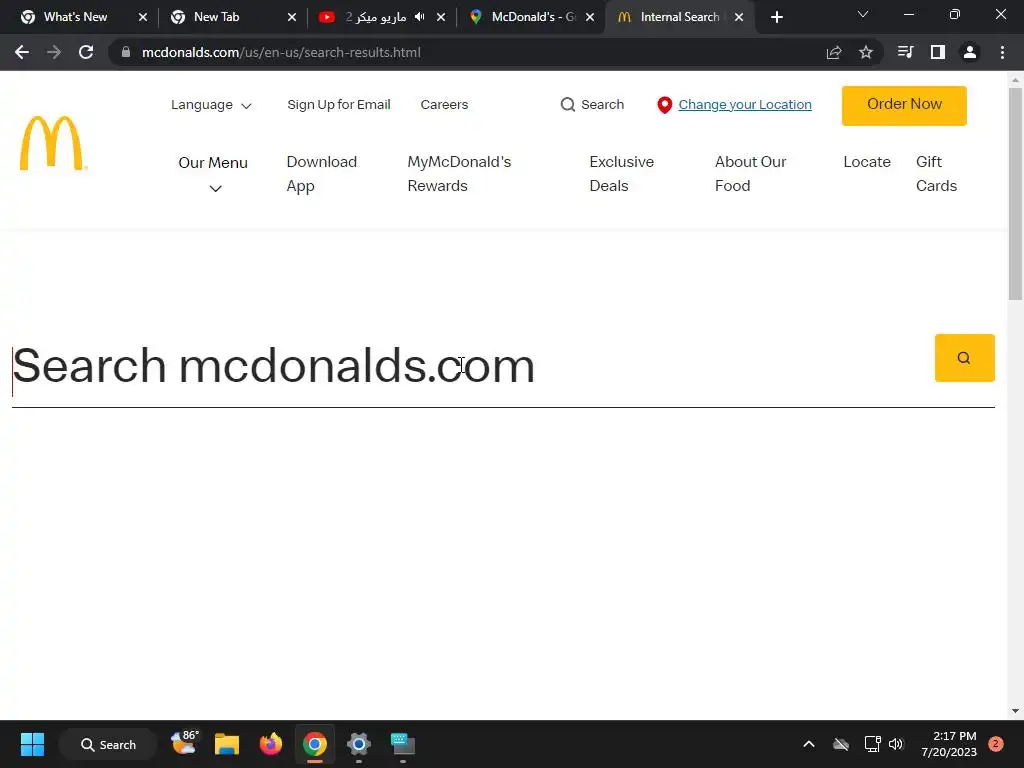
Task: Click the network display icon in tray
Action: tap(872, 744)
